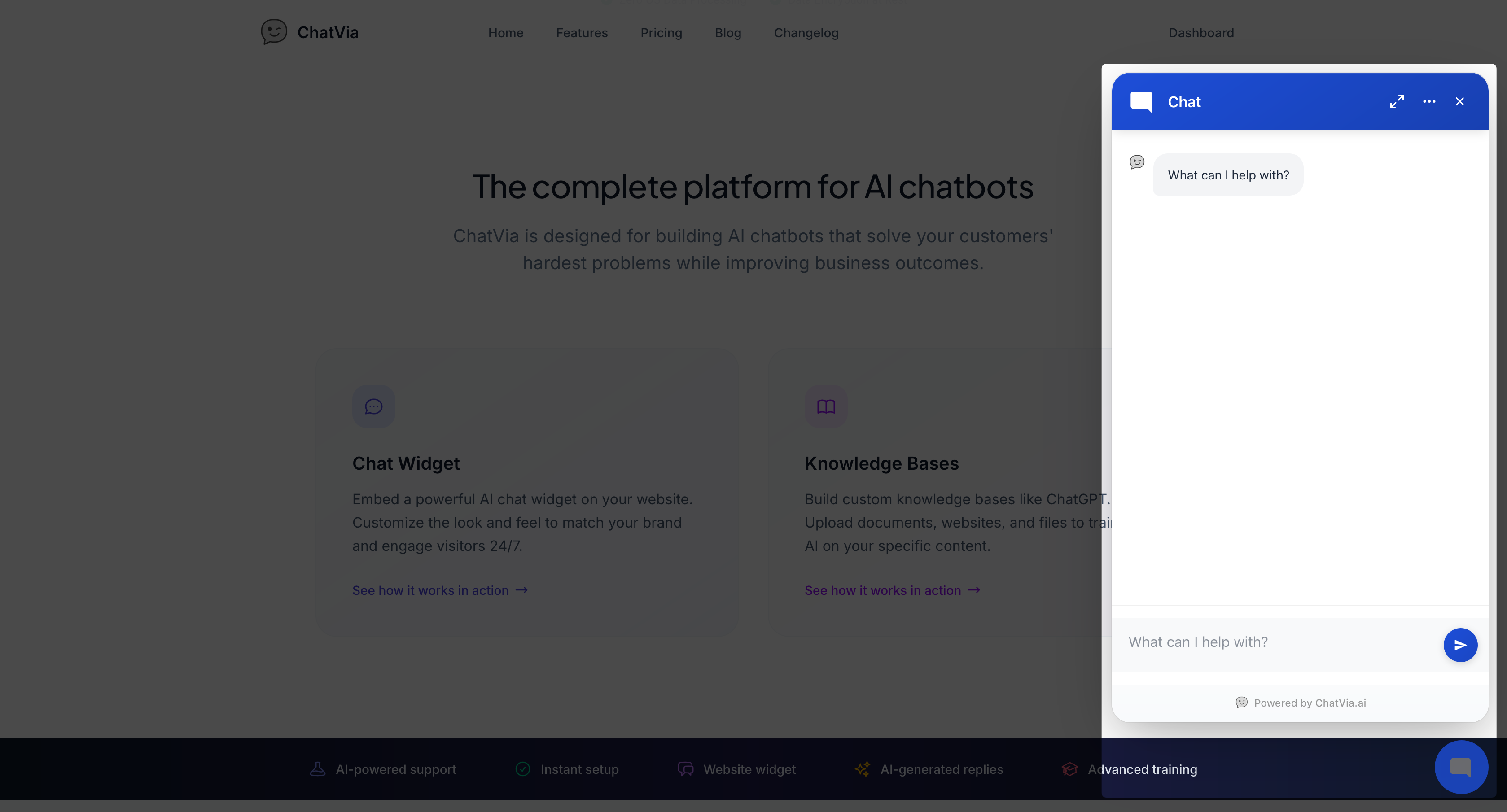Click the ChatVia smiley logo icon
1507x812 pixels.
[274, 31]
